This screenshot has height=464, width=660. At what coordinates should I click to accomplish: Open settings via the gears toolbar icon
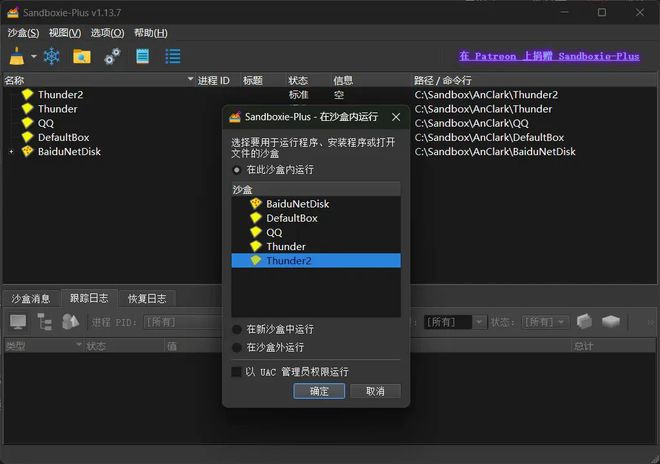point(112,56)
